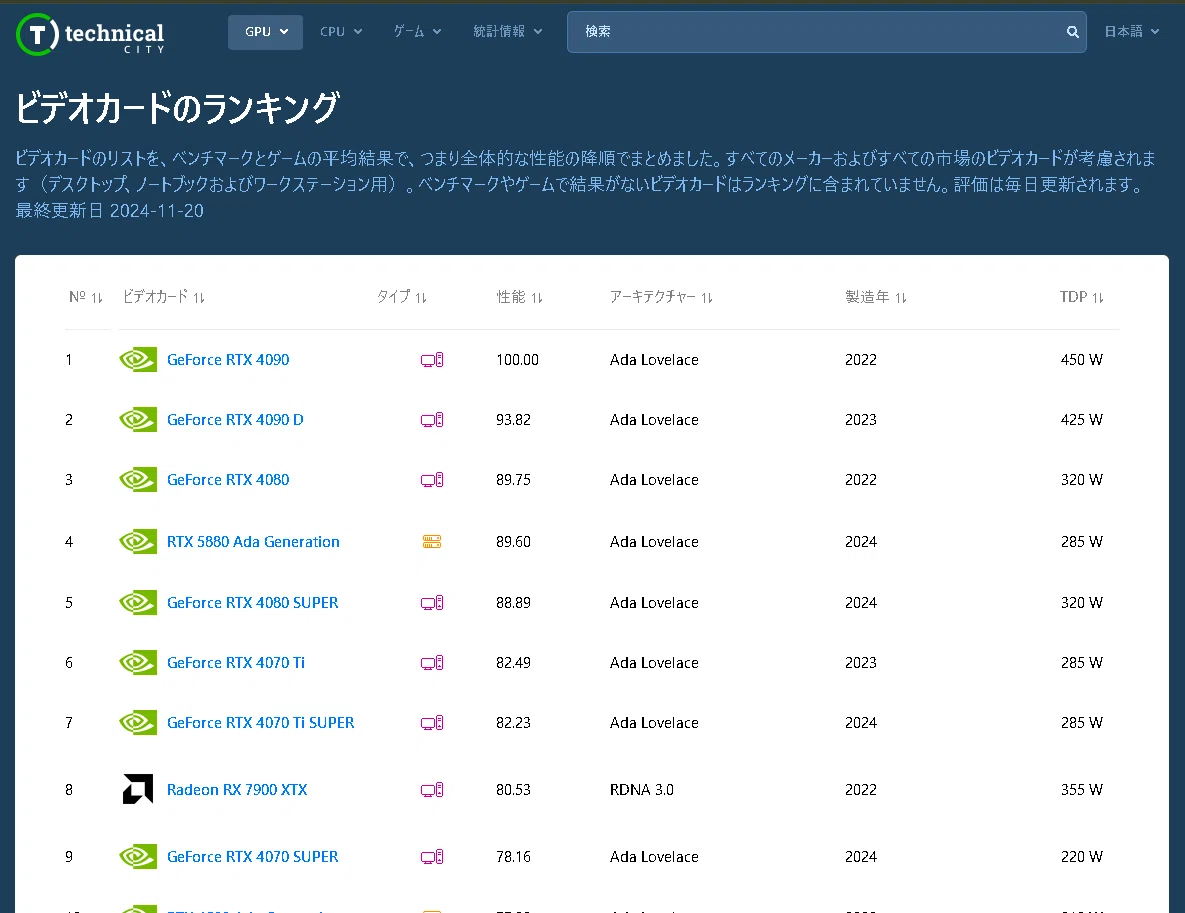Open the CPU navigation menu

(341, 32)
